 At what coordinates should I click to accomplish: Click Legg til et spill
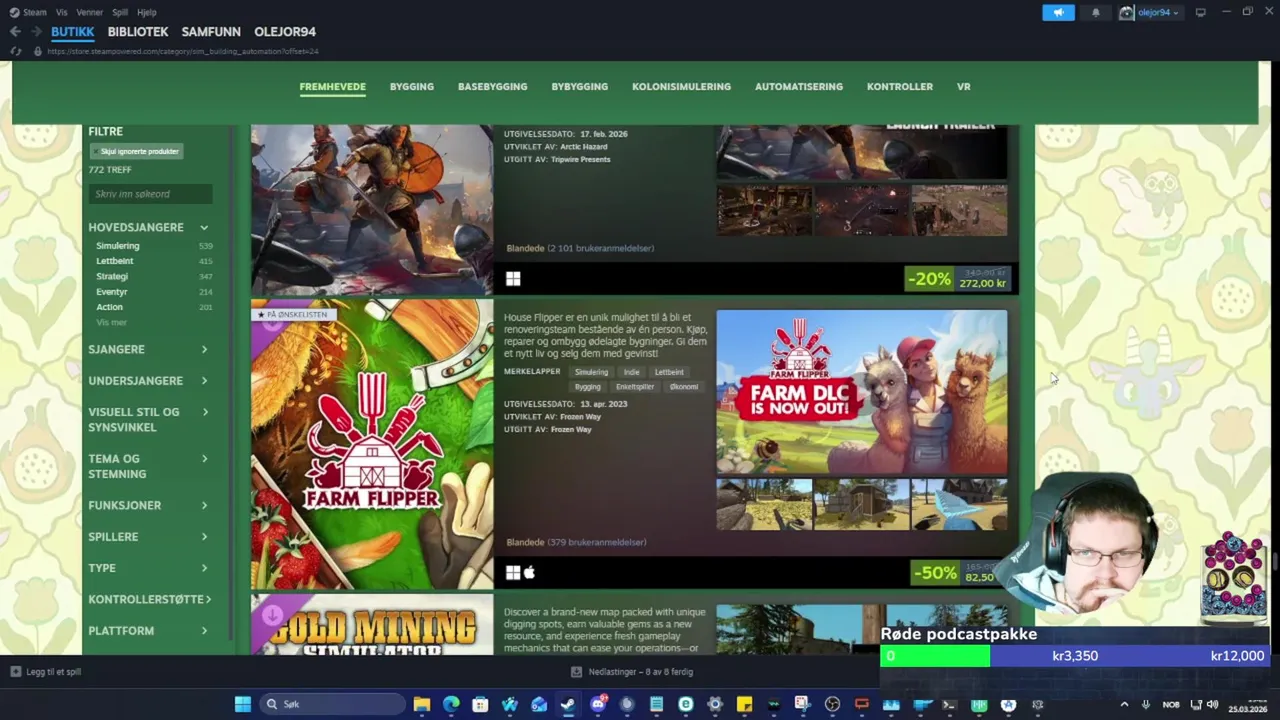(46, 672)
